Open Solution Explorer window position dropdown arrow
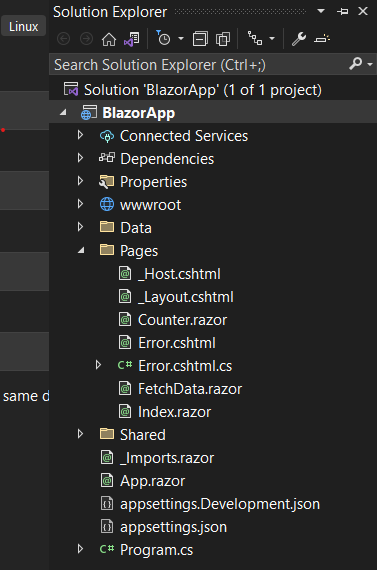The image size is (377, 570). (321, 11)
